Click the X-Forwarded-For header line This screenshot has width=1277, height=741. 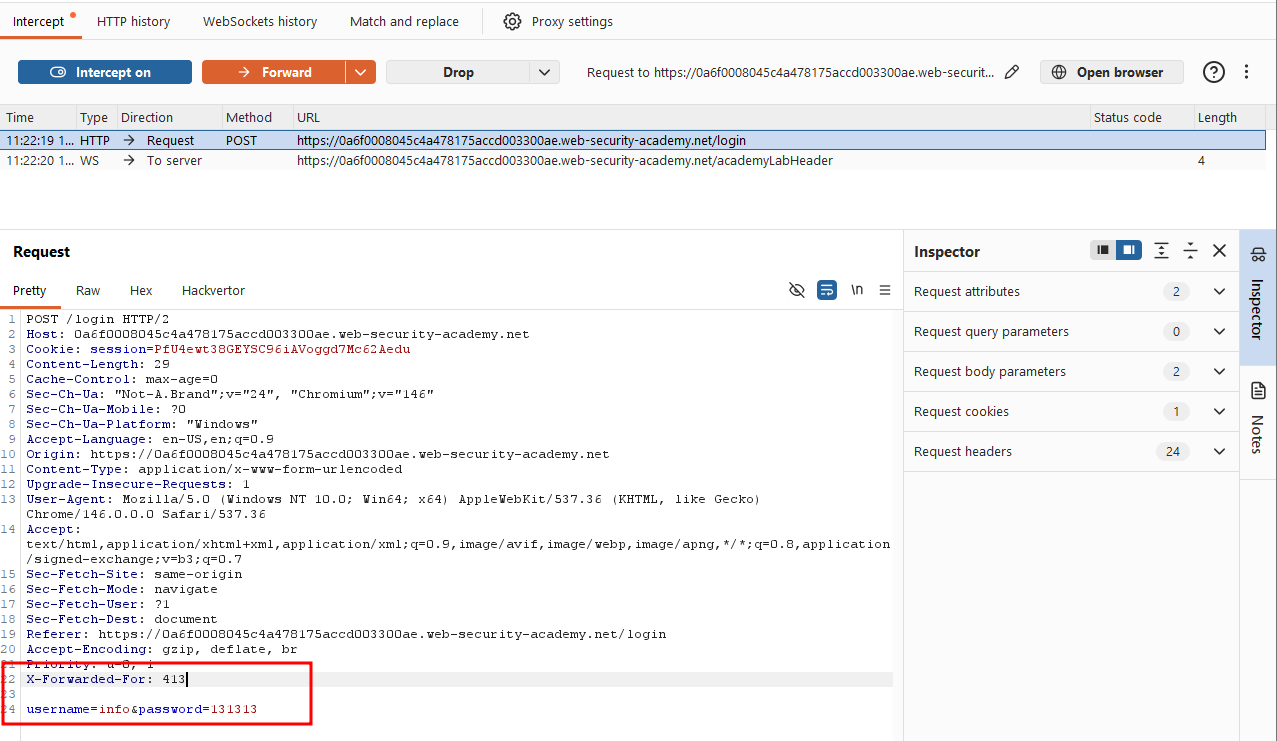(x=106, y=679)
